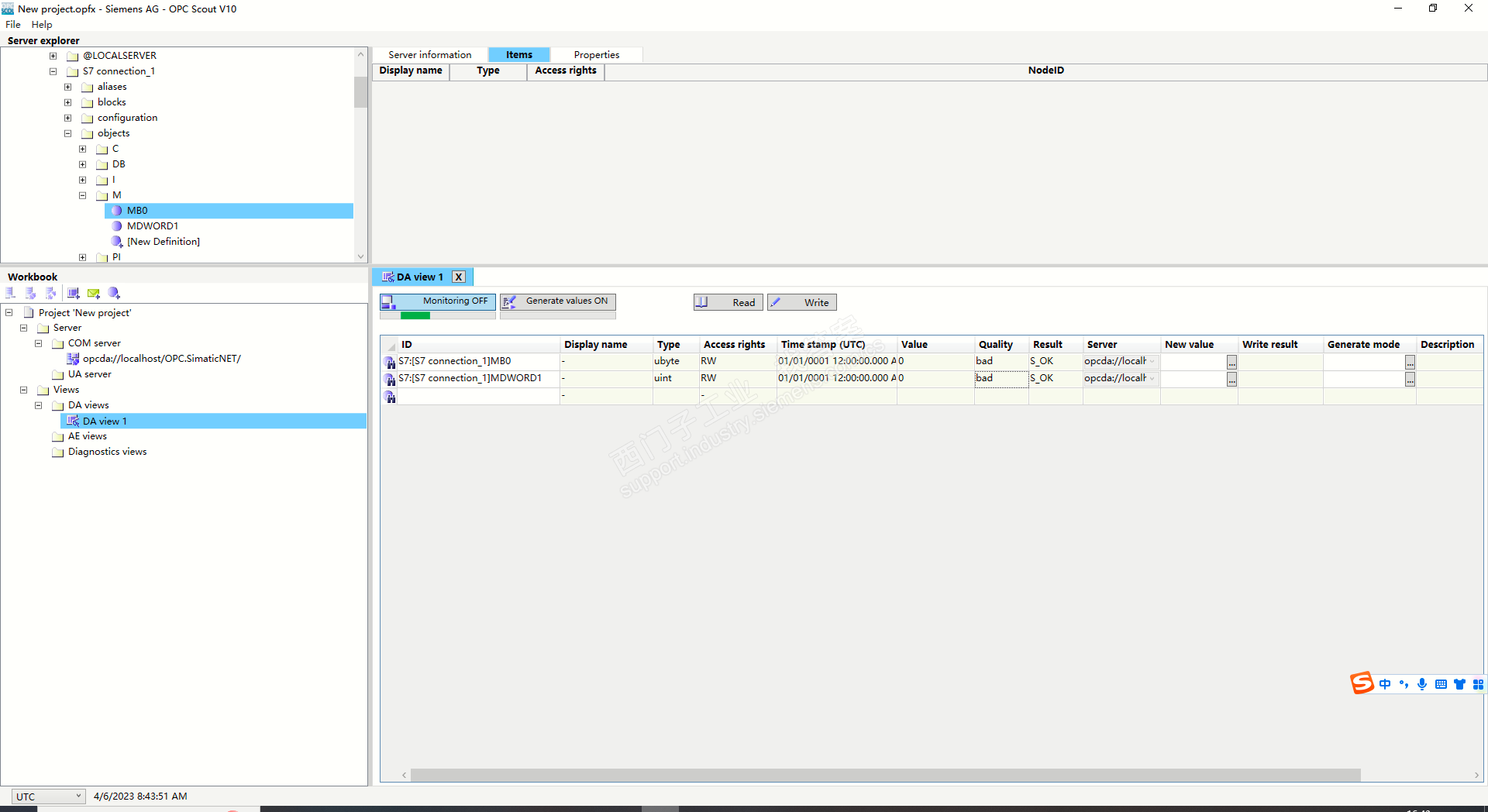
Task: Click the horizontal scrollbar of the DA view
Action: (x=885, y=776)
